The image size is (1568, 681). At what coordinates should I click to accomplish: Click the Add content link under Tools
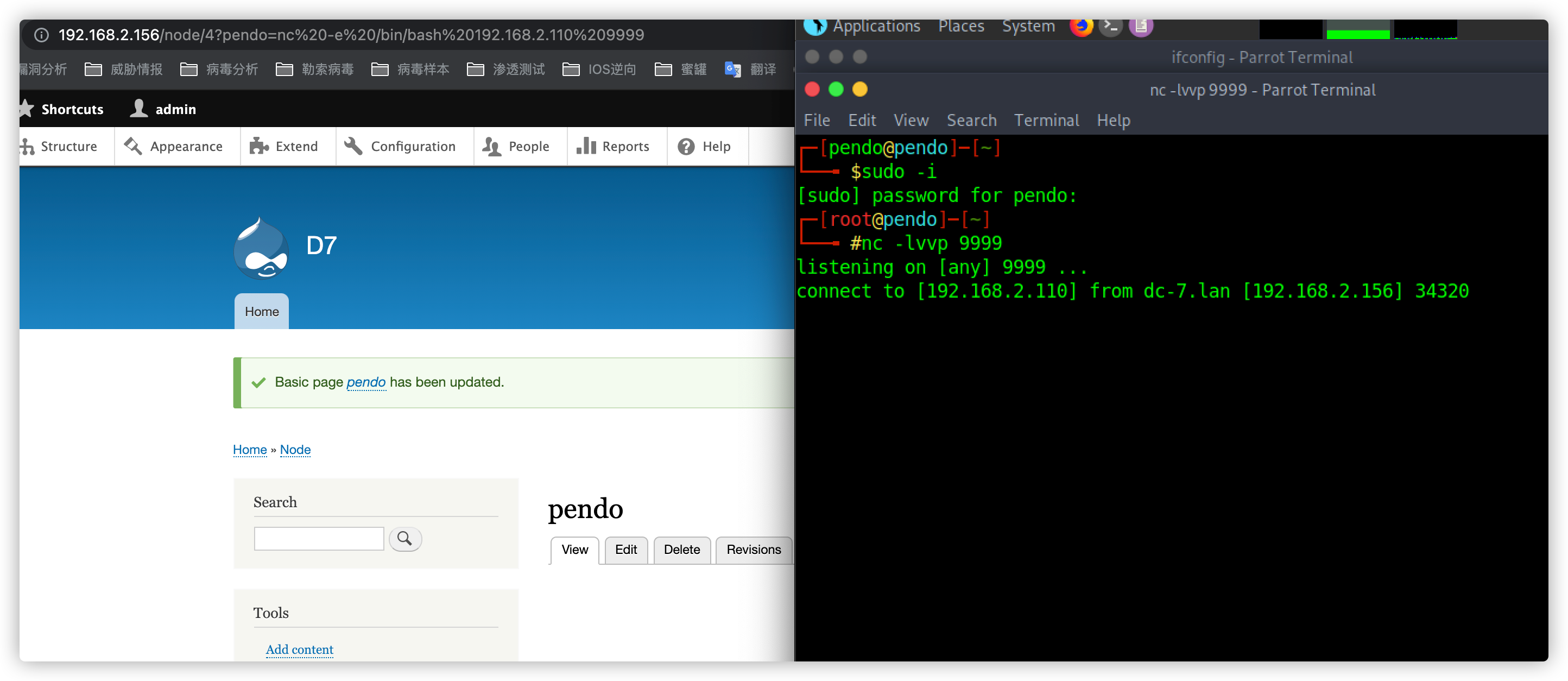300,649
